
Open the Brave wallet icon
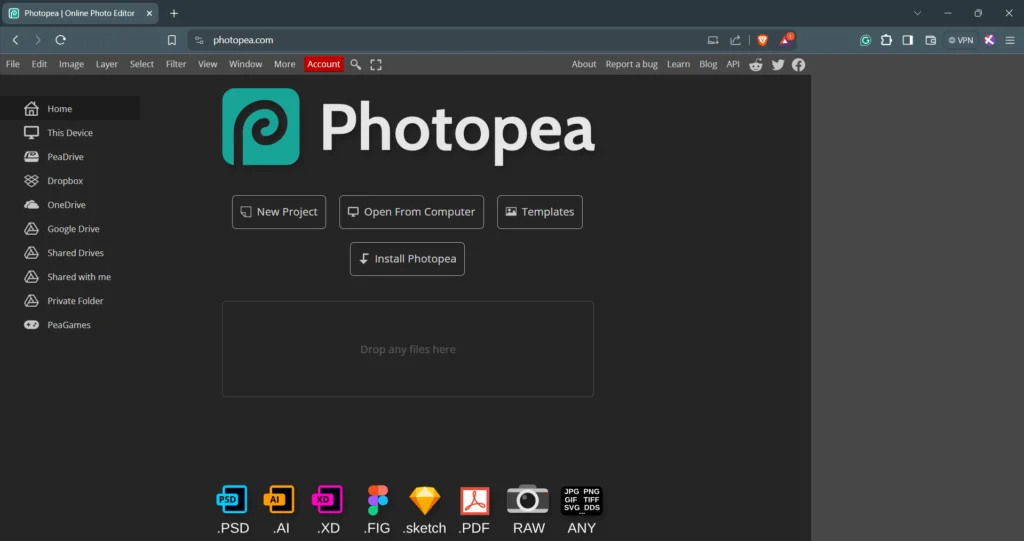point(931,40)
